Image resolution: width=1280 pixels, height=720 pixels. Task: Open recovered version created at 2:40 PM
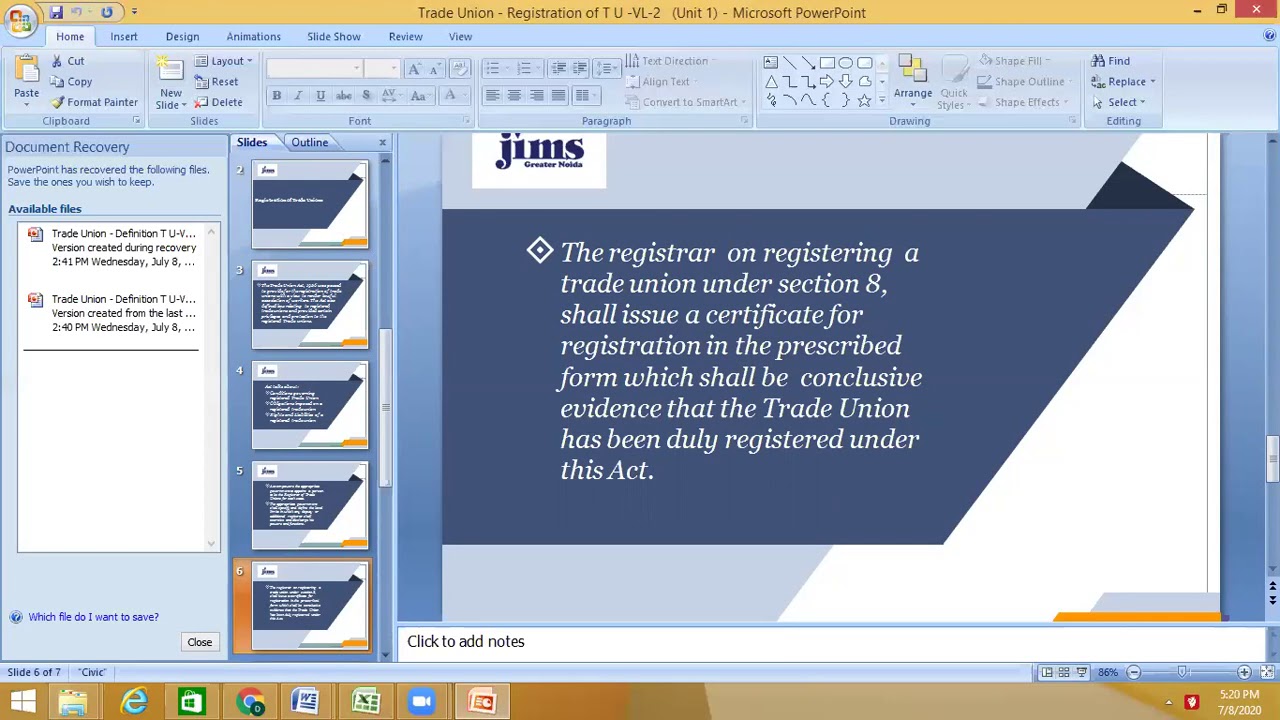pyautogui.click(x=113, y=313)
